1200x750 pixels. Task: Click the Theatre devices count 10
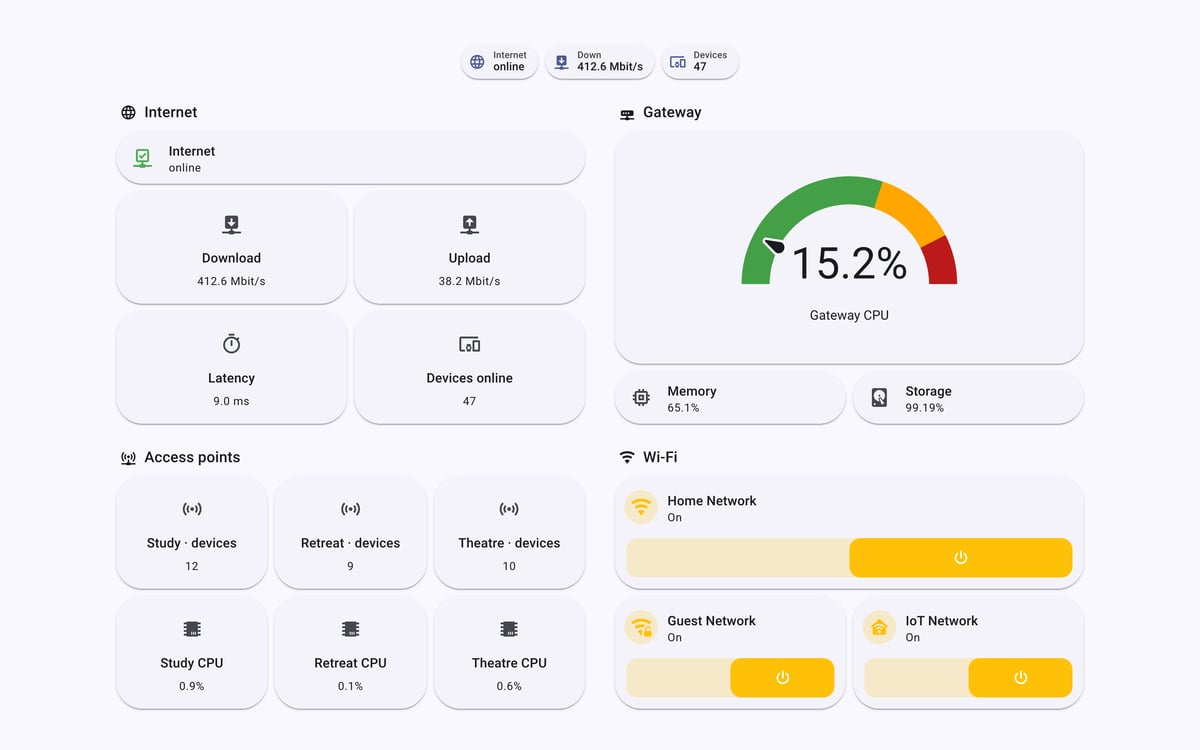[509, 566]
